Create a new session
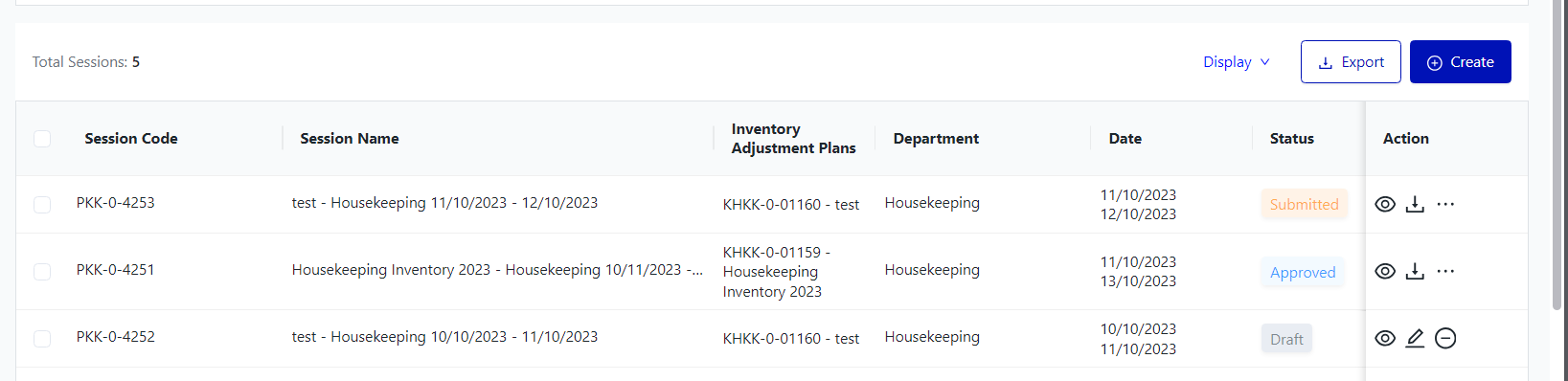Image resolution: width=1568 pixels, height=381 pixels. [1460, 61]
